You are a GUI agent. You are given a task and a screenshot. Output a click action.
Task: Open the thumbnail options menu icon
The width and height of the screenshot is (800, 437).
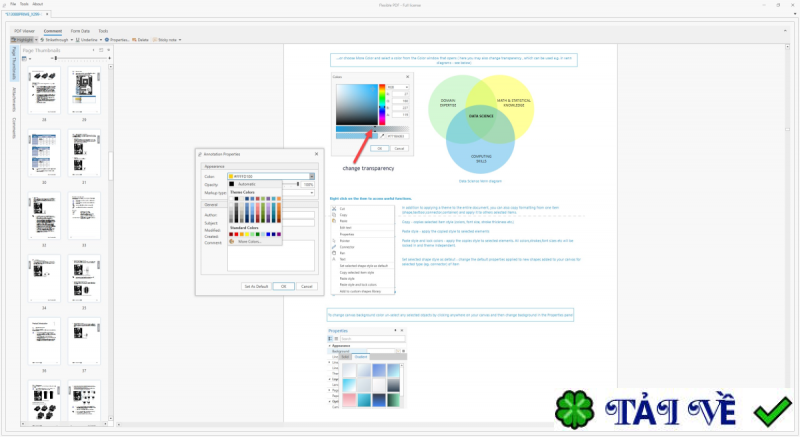(x=26, y=59)
